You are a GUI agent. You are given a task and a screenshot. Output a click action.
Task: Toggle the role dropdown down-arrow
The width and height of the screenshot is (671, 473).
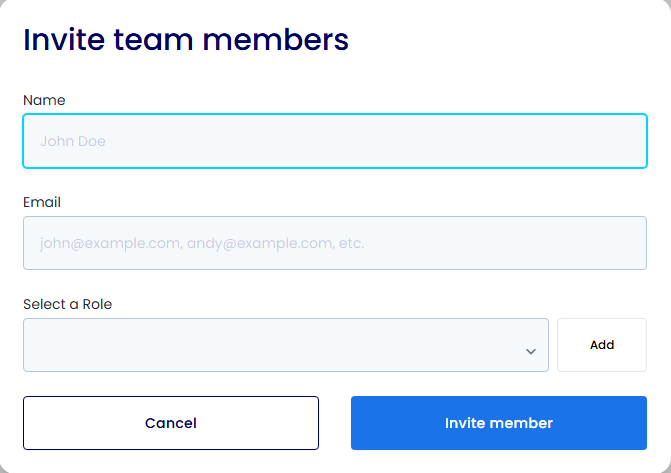(531, 351)
